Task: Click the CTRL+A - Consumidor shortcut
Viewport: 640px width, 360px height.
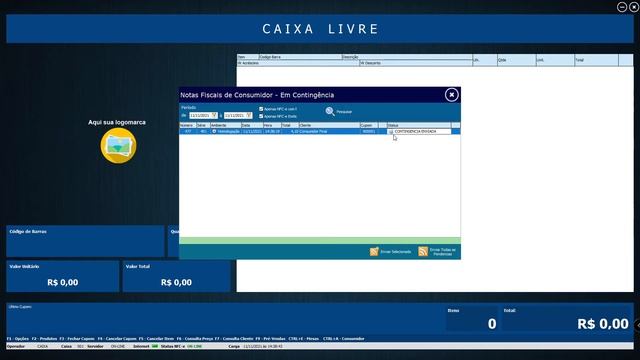Action: [x=343, y=338]
